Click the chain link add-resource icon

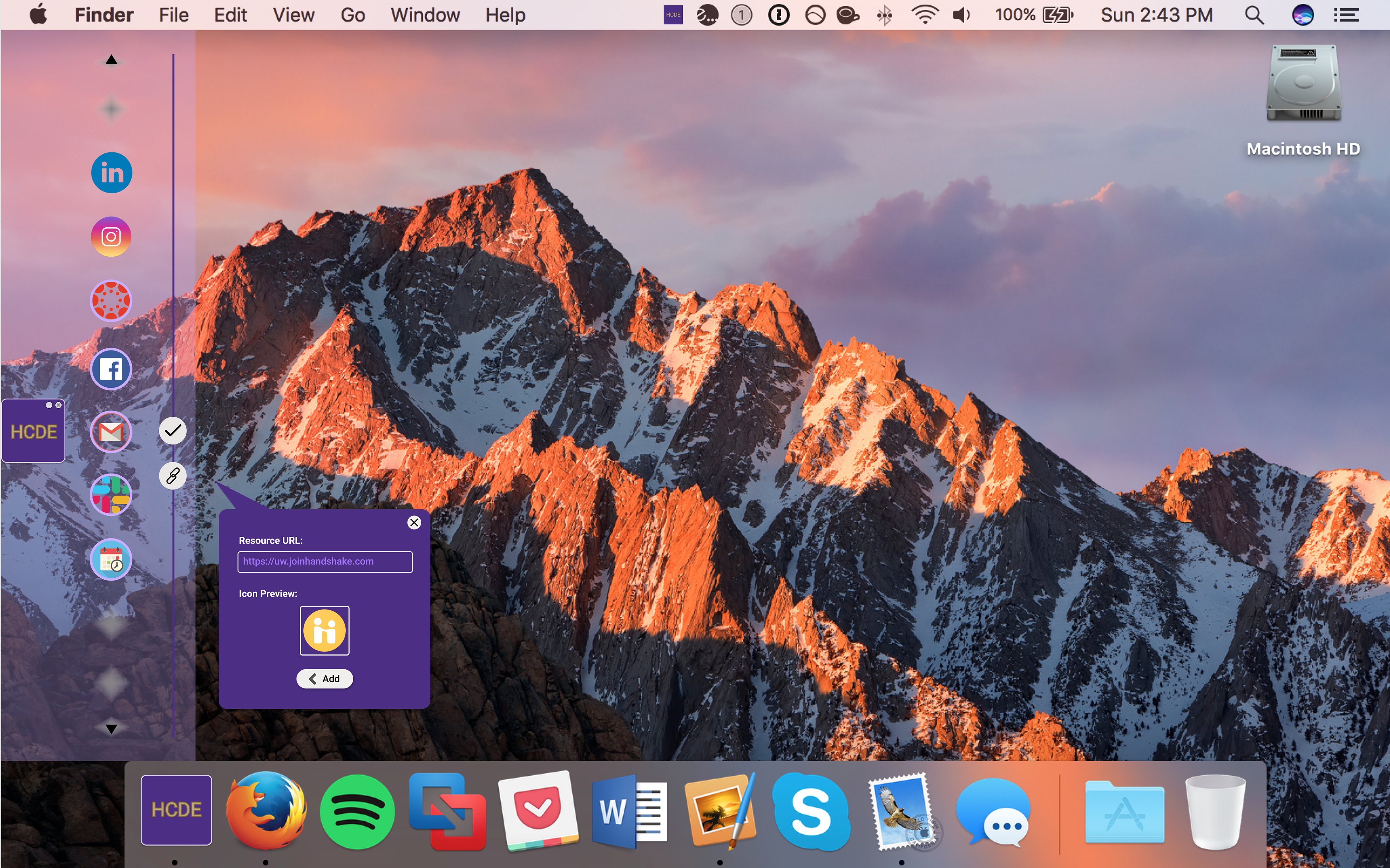coord(173,475)
